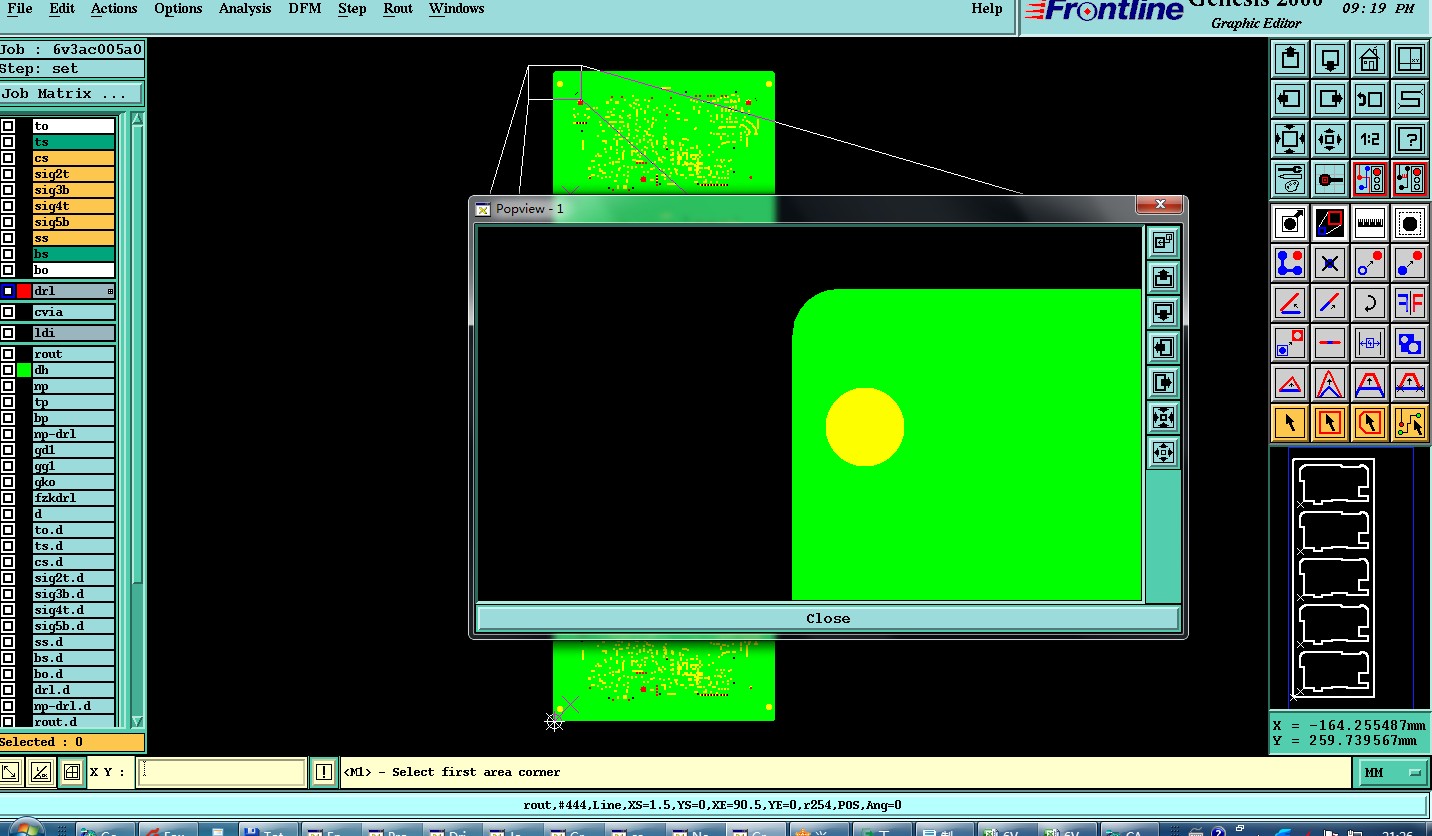
Task: Click layer list scrollbar up arrow
Action: click(x=137, y=120)
